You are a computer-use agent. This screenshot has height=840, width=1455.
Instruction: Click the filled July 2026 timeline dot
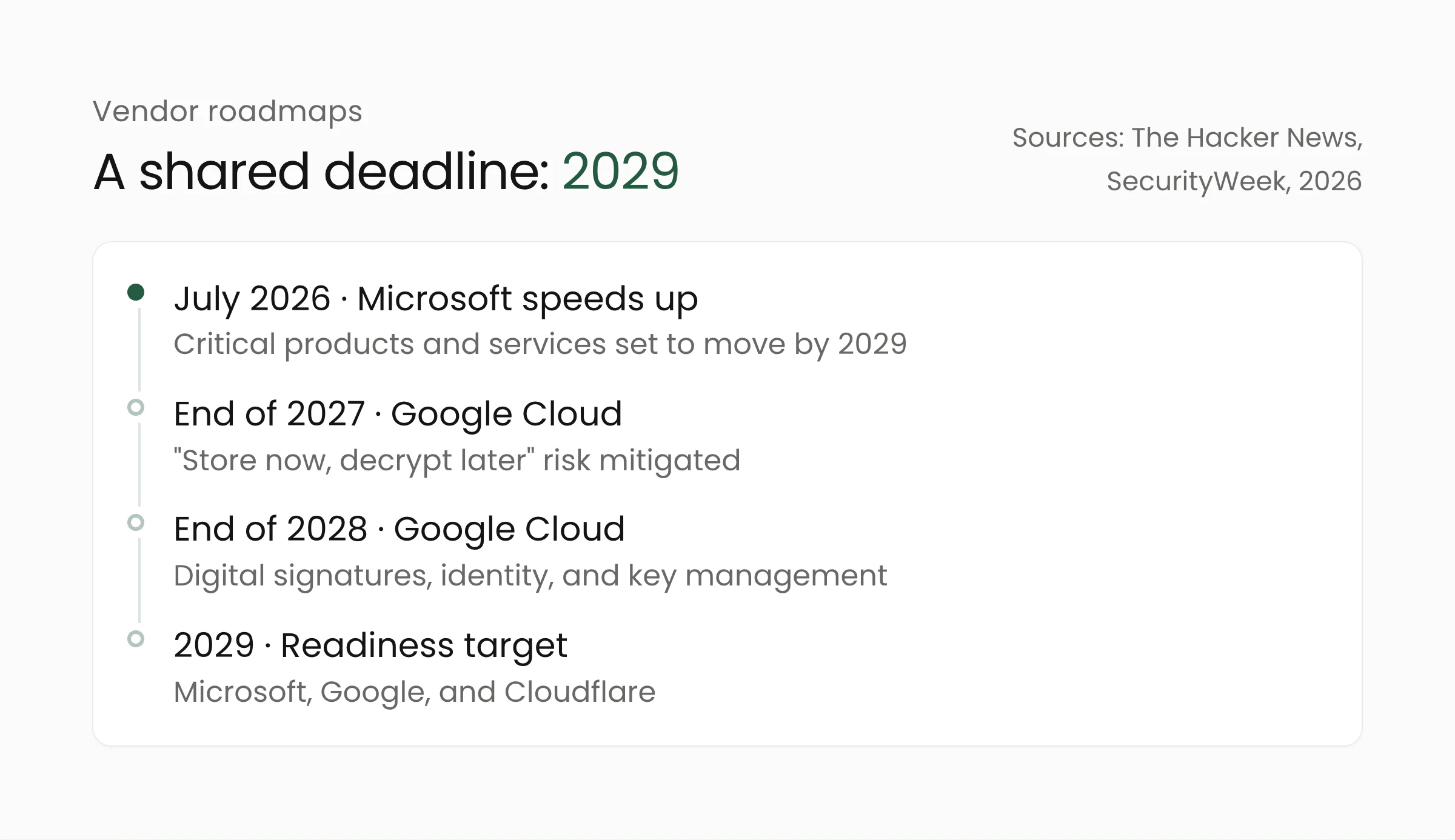(136, 292)
